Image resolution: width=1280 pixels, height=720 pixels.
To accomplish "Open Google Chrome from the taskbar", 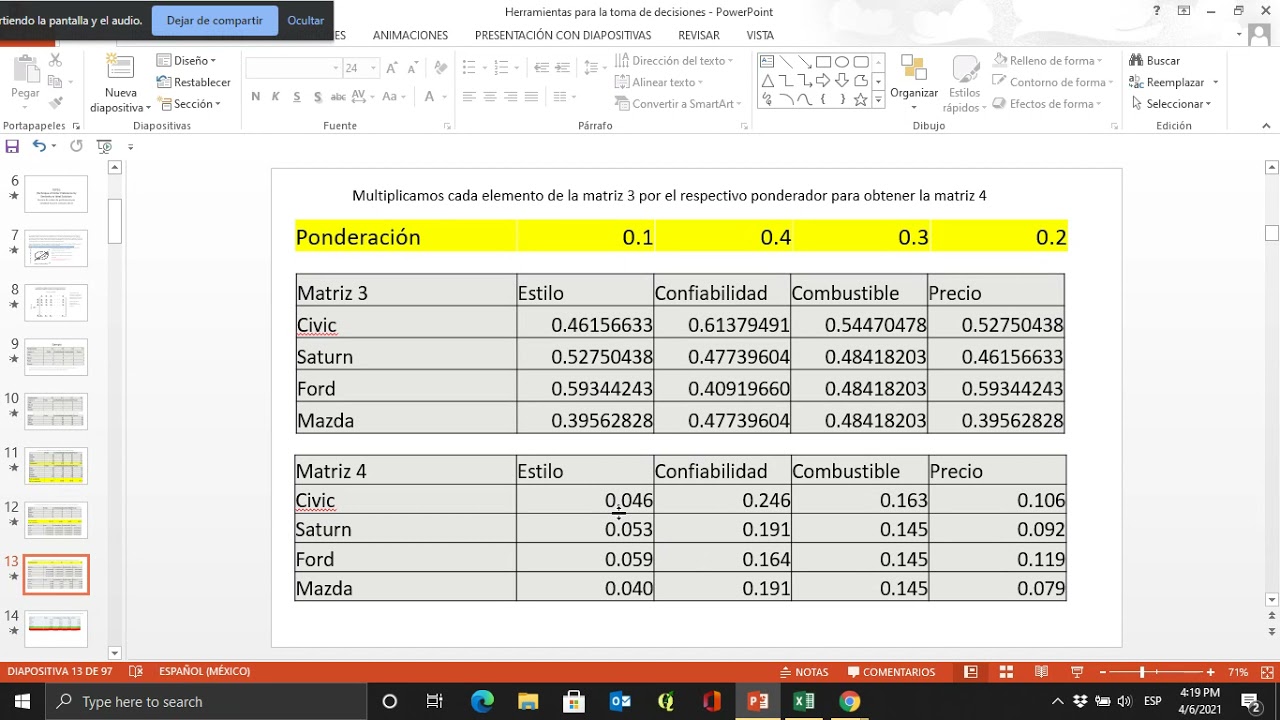I will click(x=849, y=701).
